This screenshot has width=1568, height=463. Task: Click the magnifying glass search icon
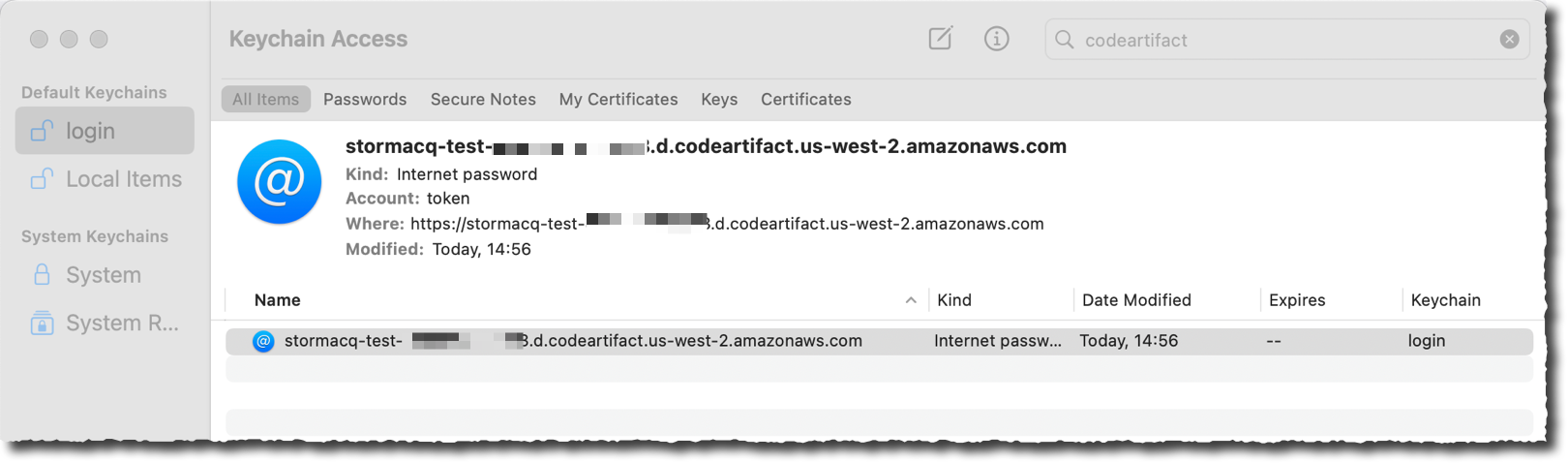point(1065,40)
